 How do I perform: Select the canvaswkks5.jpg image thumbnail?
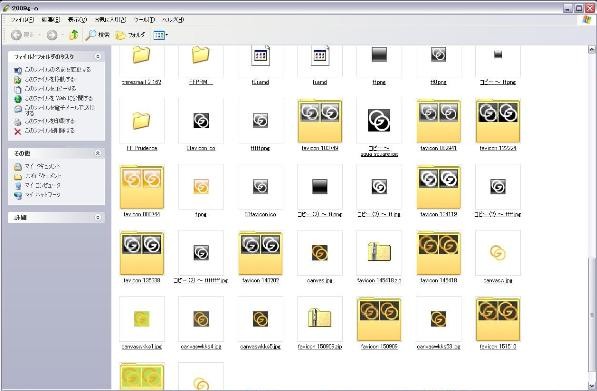260,319
